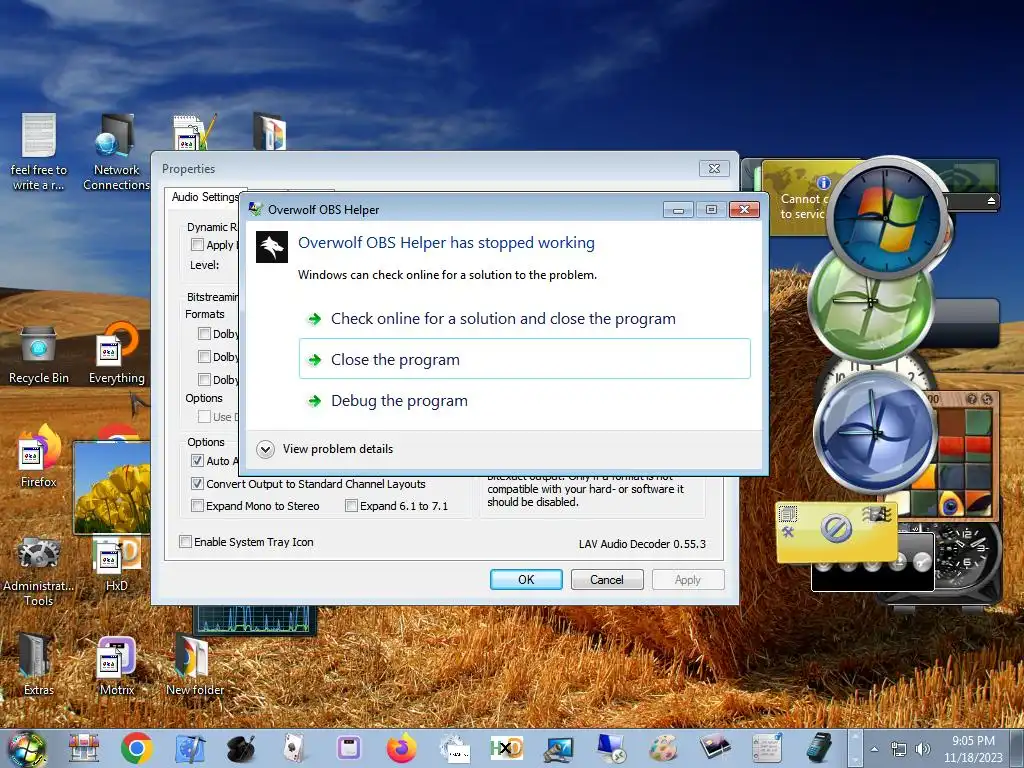Open the Paint palette icon in the taskbar
The height and width of the screenshot is (768, 1024).
pyautogui.click(x=664, y=748)
